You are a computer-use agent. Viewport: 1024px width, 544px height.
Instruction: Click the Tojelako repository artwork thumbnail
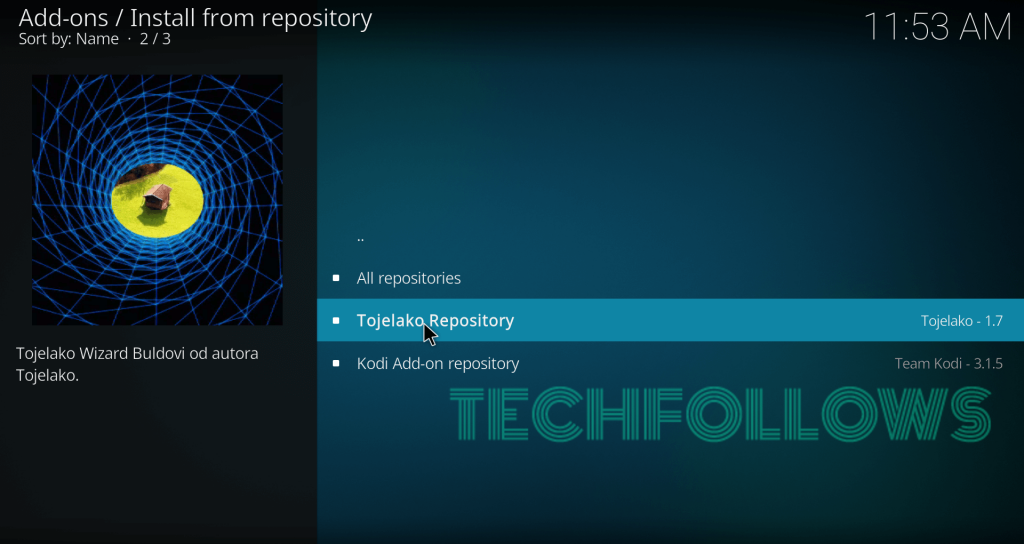click(157, 199)
